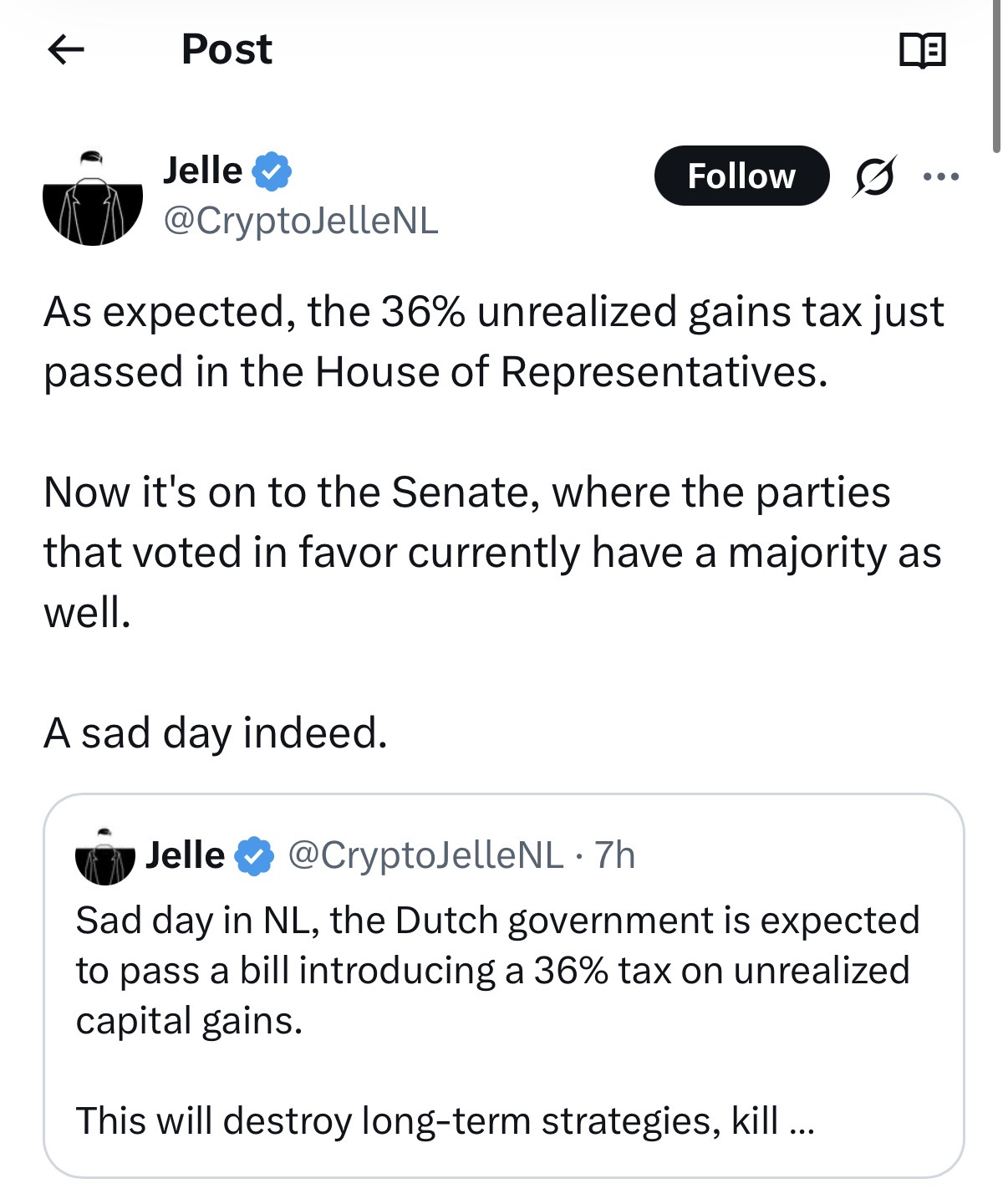Click the Grok slashed-circle icon

point(874,176)
